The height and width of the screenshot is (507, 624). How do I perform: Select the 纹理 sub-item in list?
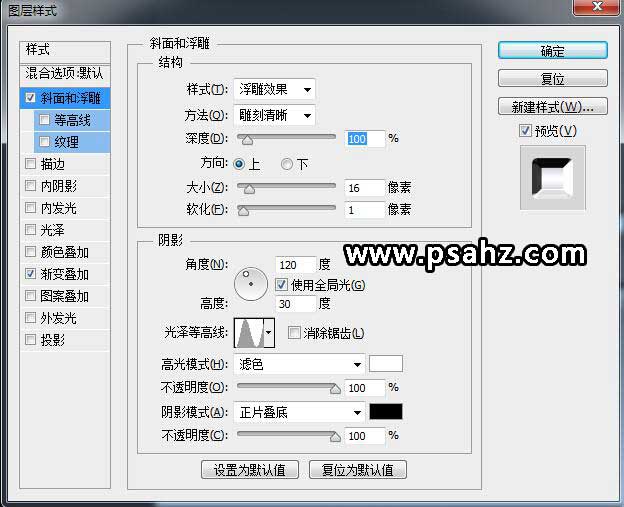coord(66,142)
